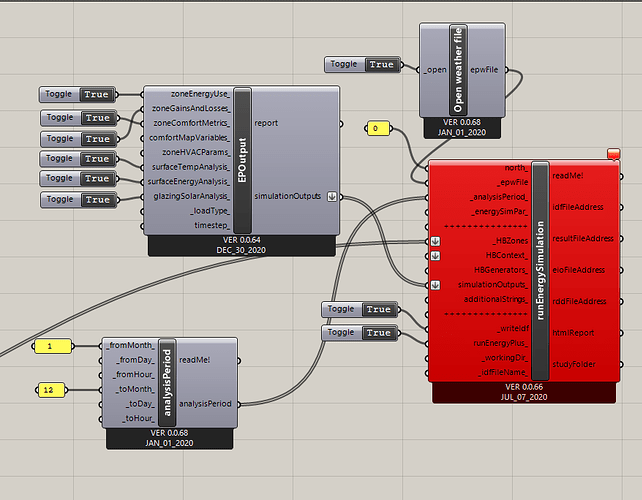Click the arrow icon next to _HBZones

click(435, 241)
